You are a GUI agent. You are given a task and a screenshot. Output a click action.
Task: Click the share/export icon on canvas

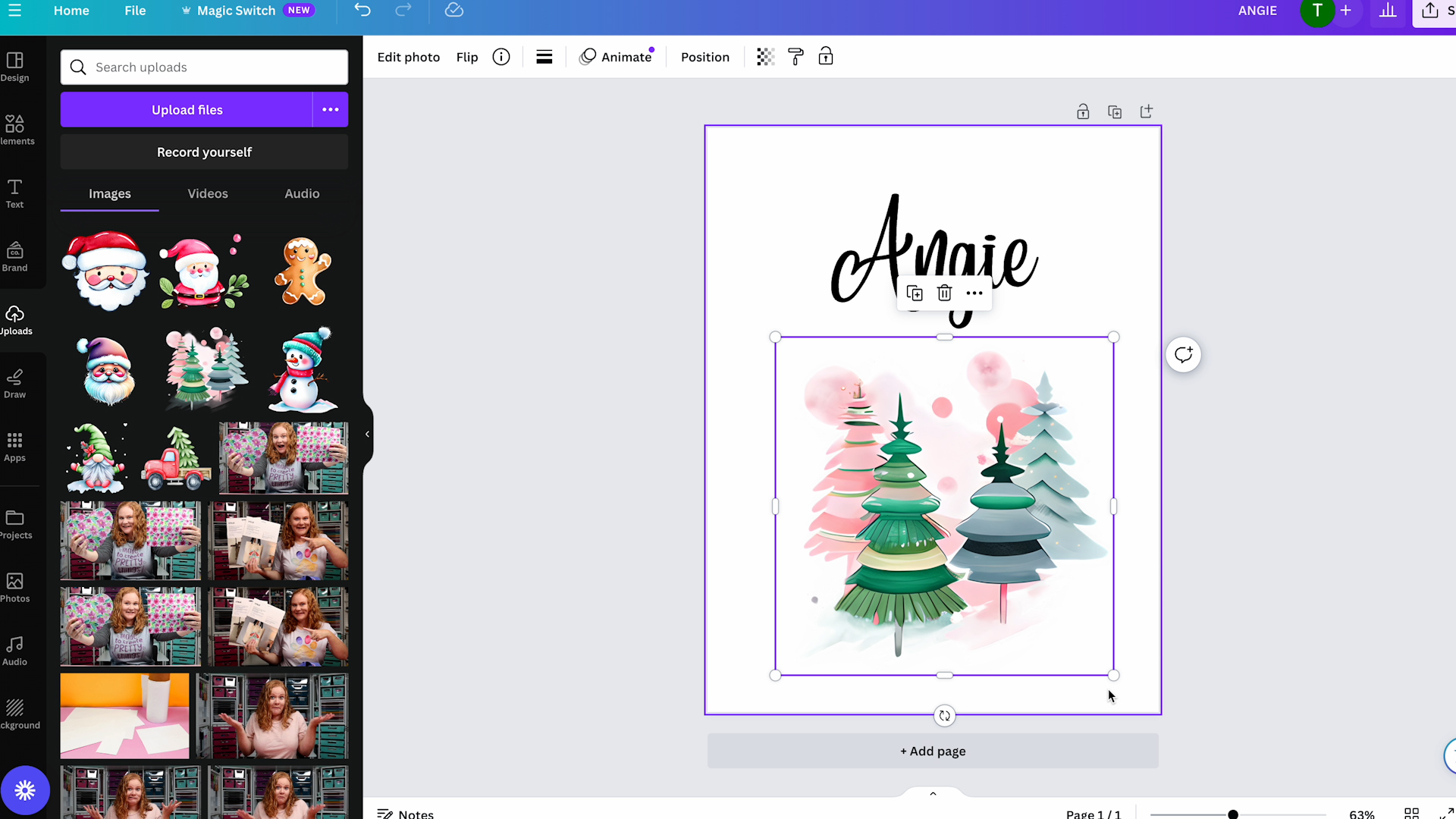tap(1146, 110)
